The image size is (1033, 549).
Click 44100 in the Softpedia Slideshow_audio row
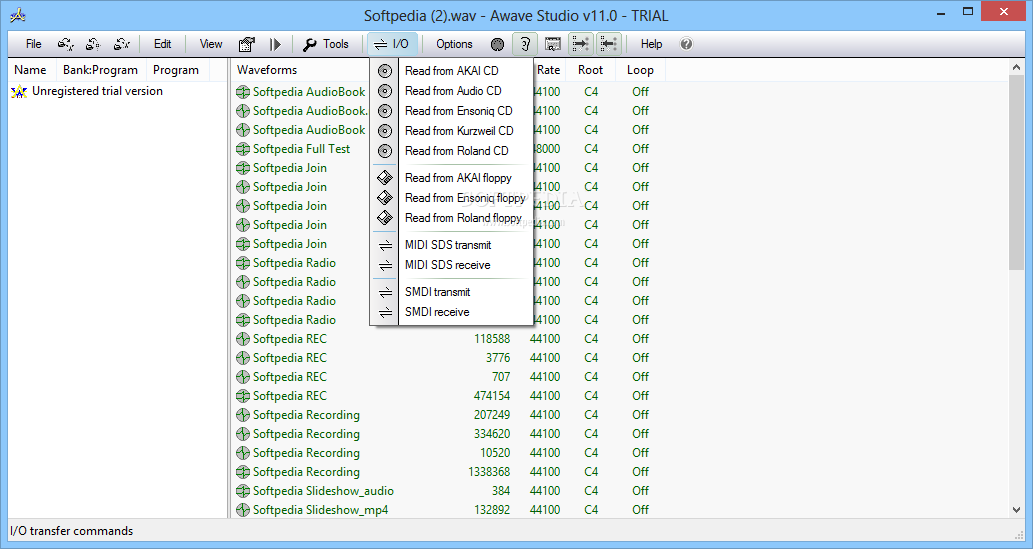click(545, 491)
